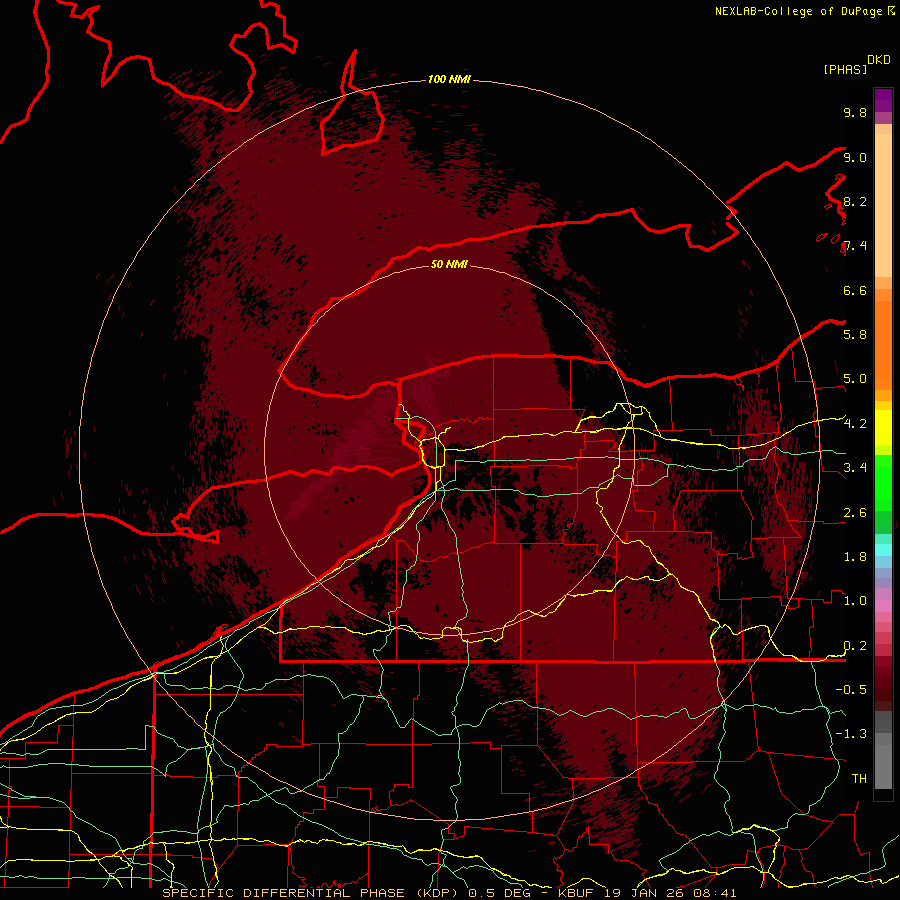This screenshot has height=900, width=900.
Task: Click the 8.2 scale value
Action: pos(855,202)
